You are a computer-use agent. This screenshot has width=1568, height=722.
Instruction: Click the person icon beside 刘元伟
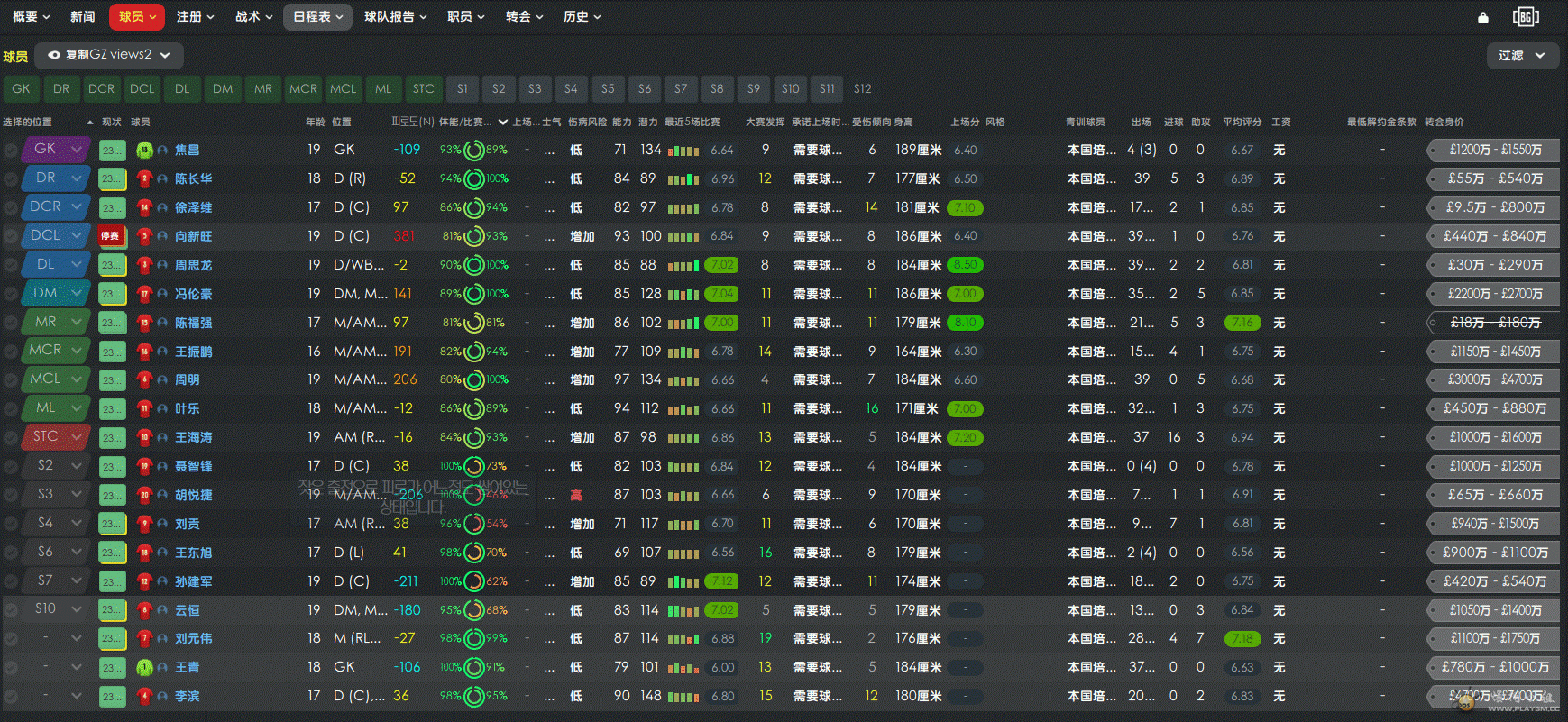[162, 639]
